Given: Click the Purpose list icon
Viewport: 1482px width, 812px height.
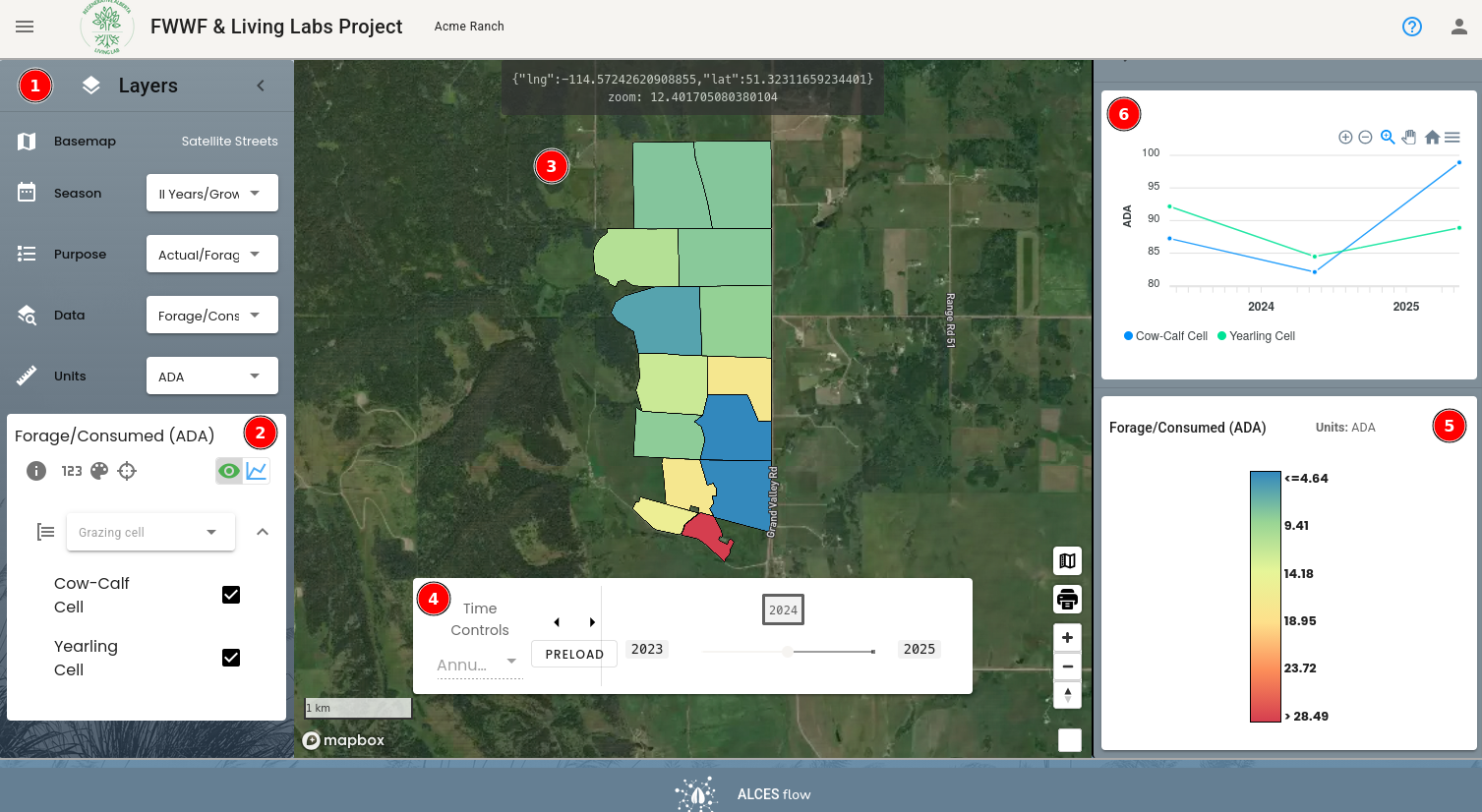Looking at the screenshot, I should tap(27, 254).
